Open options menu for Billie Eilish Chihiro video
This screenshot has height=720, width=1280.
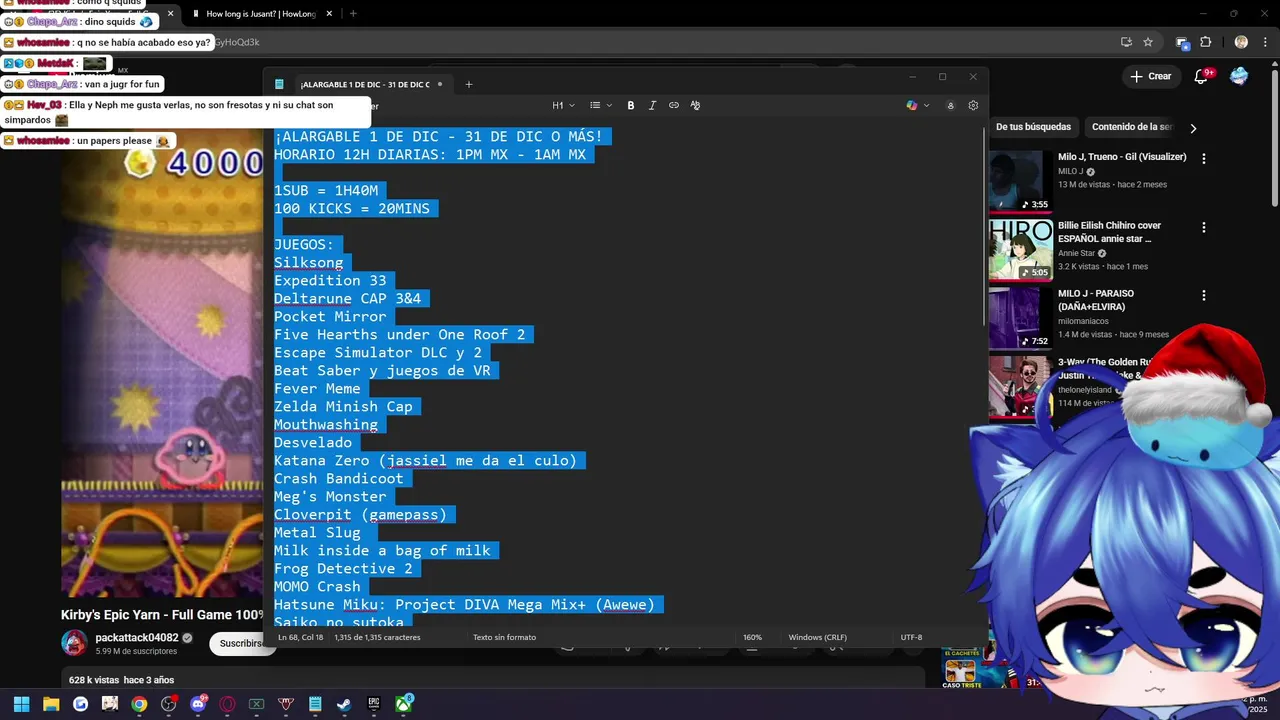(x=1204, y=227)
